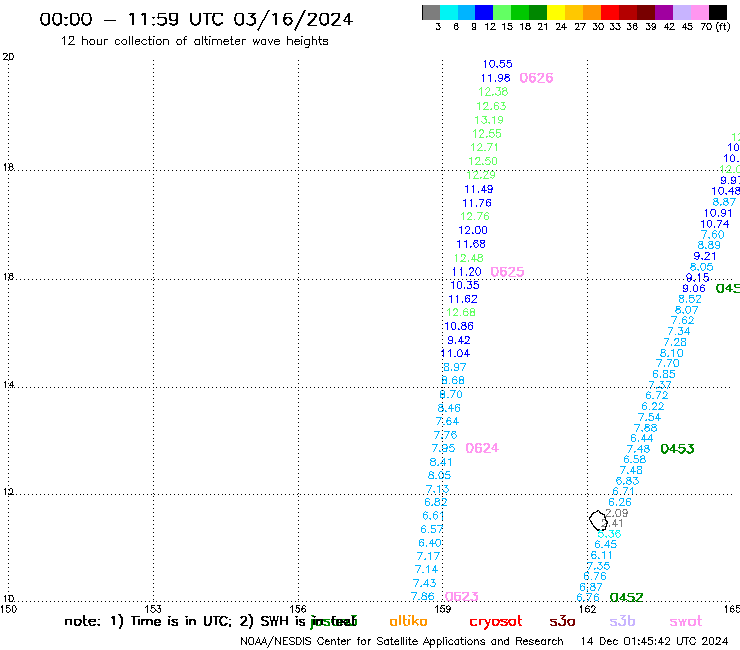Click the gray low reading '2.09'
740x650 pixels.
coord(616,513)
